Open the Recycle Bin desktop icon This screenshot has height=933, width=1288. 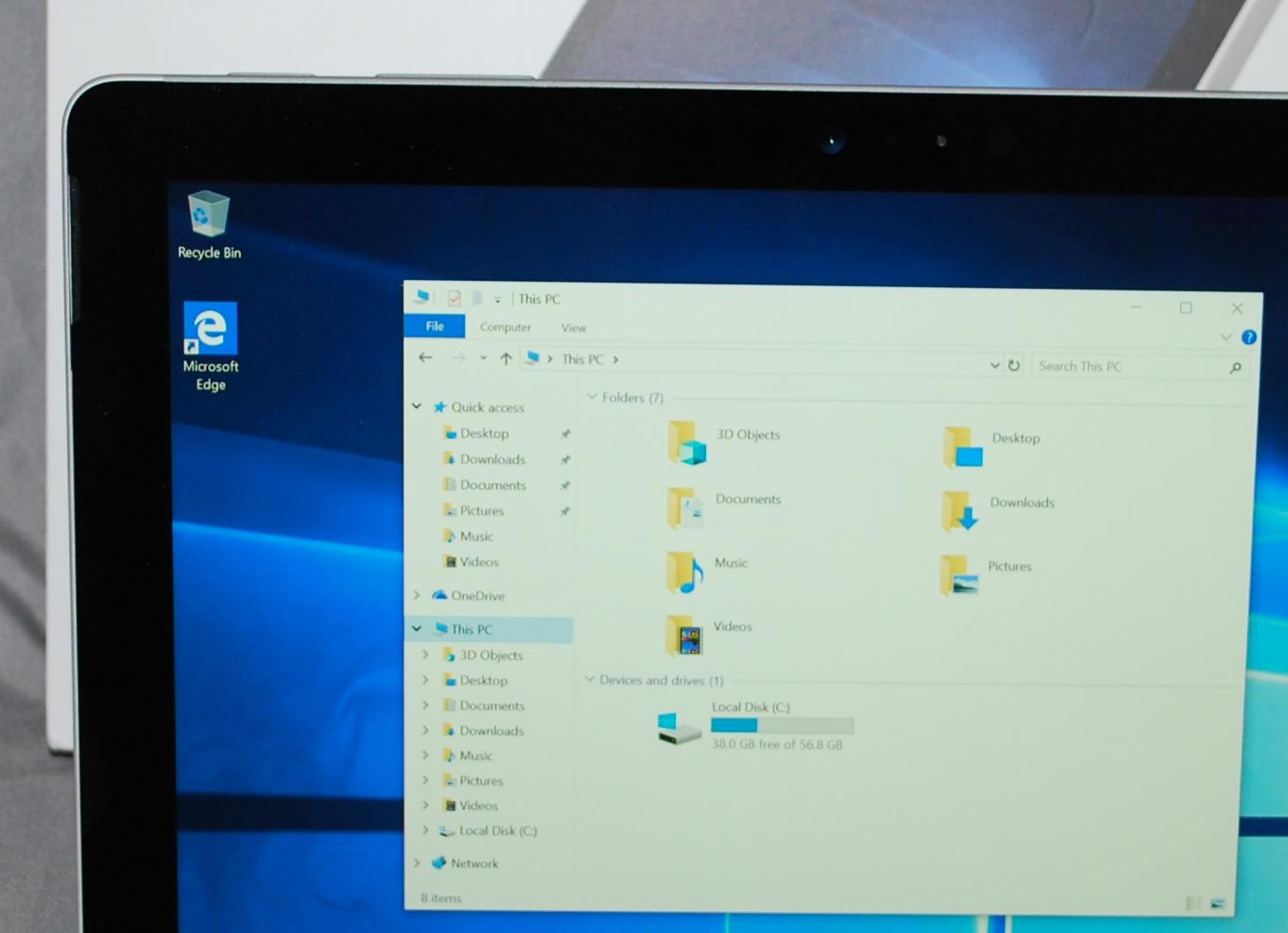click(209, 226)
